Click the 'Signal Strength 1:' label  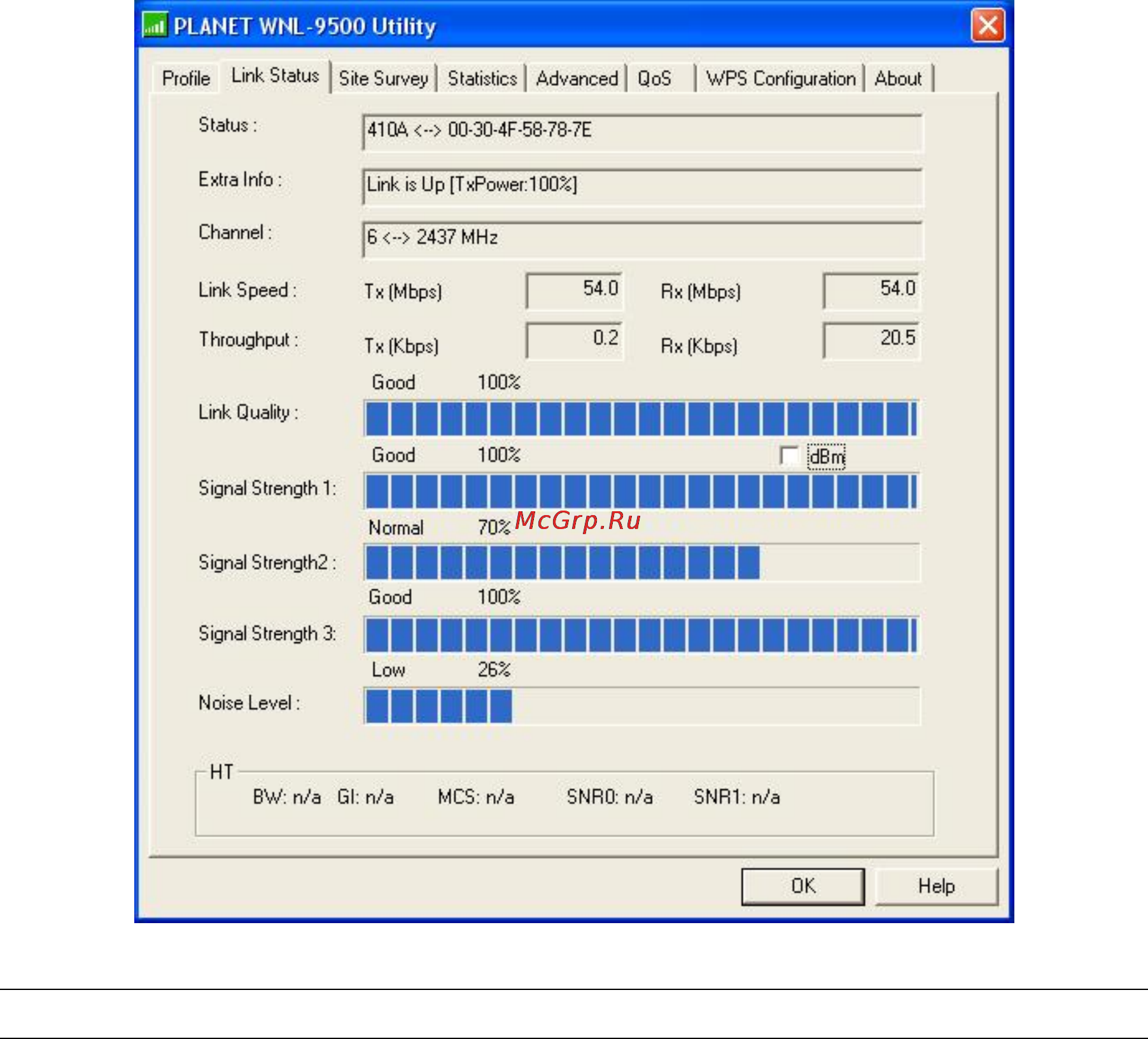pyautogui.click(x=267, y=488)
